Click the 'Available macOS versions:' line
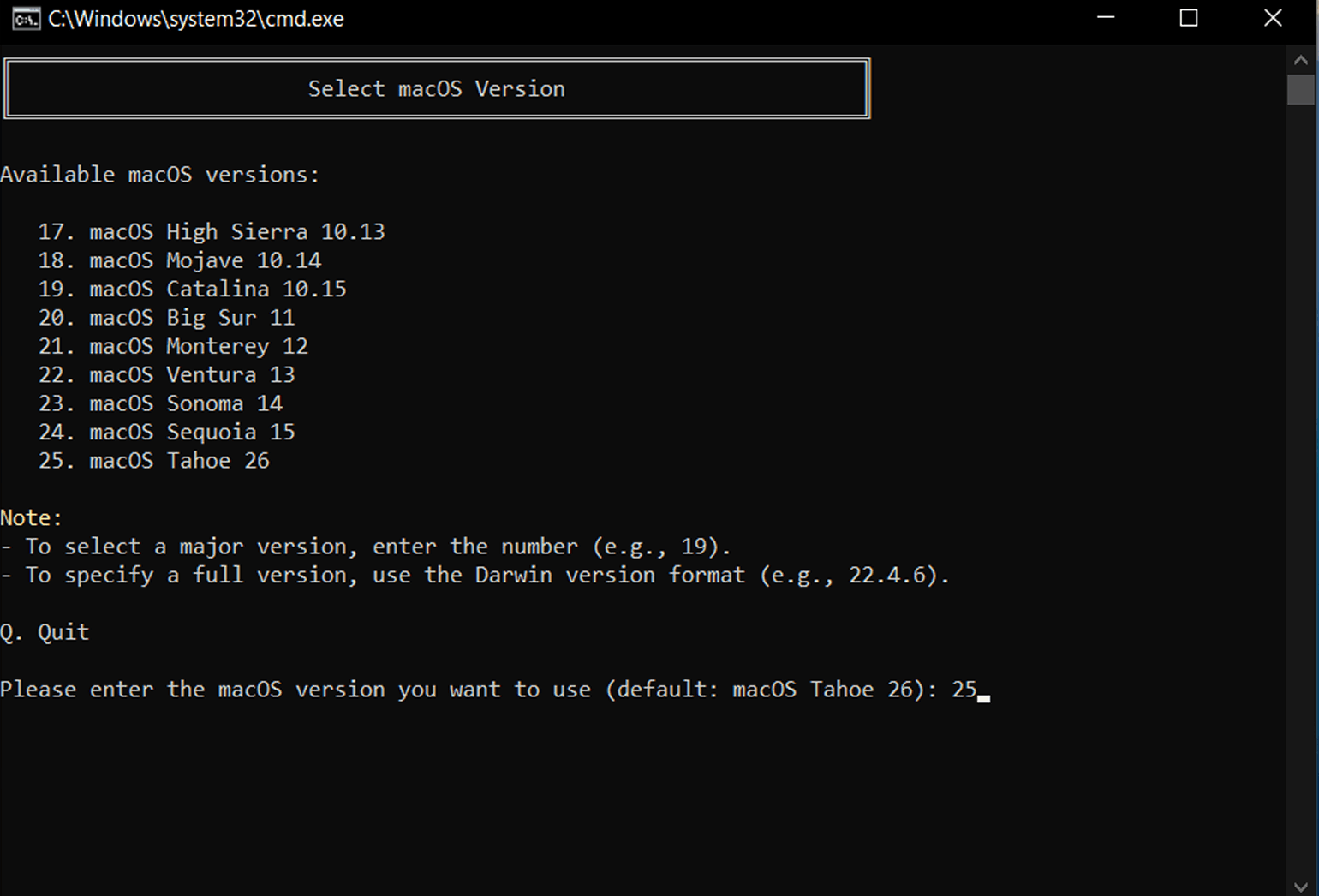 pos(160,175)
